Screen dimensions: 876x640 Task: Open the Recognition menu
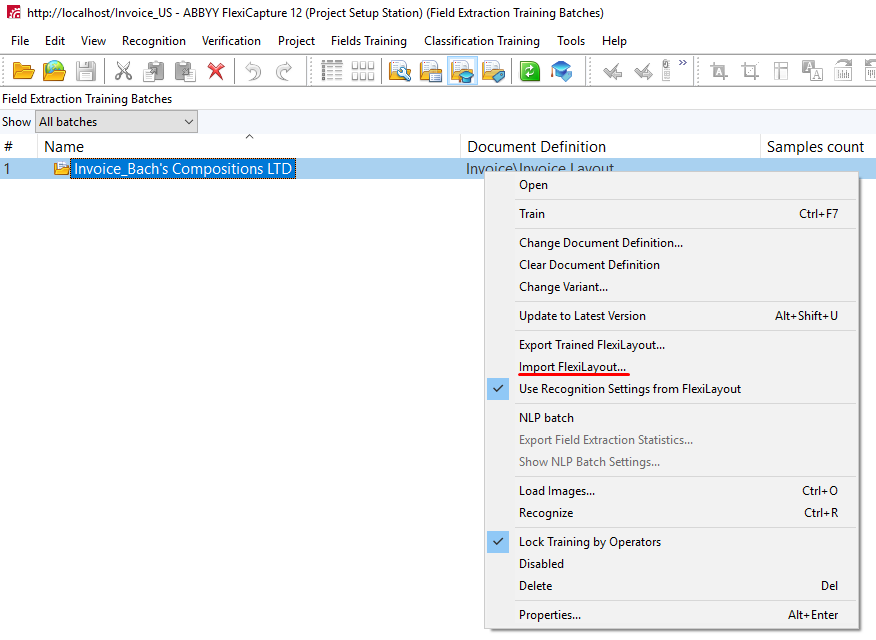click(x=154, y=41)
